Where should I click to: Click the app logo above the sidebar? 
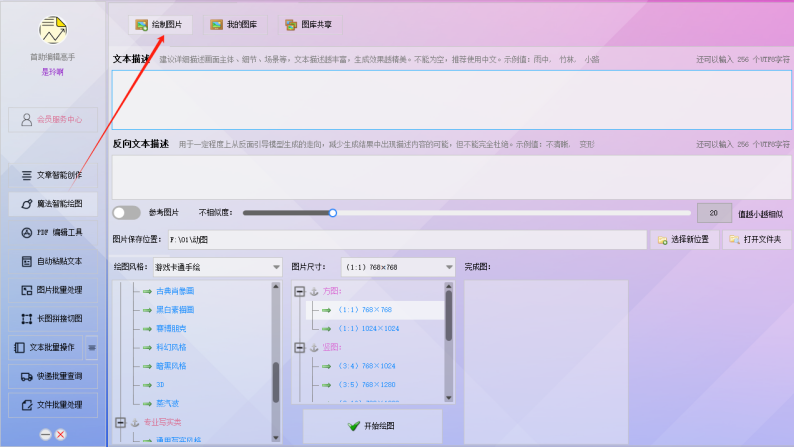(53, 30)
